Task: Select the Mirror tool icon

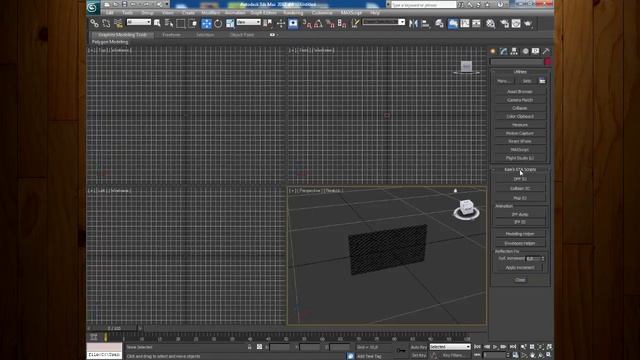Action: point(413,23)
